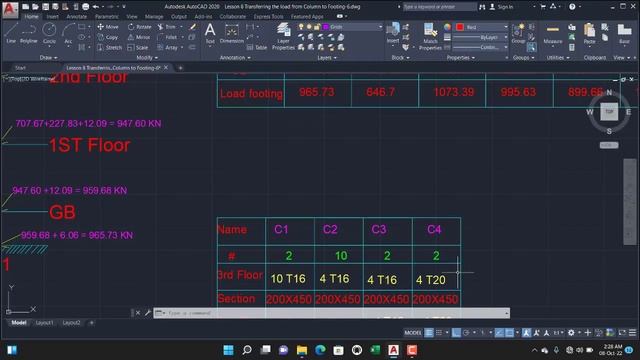Toggle ortho mode in status bar
Screen dimensions: 640x360
click(456, 333)
